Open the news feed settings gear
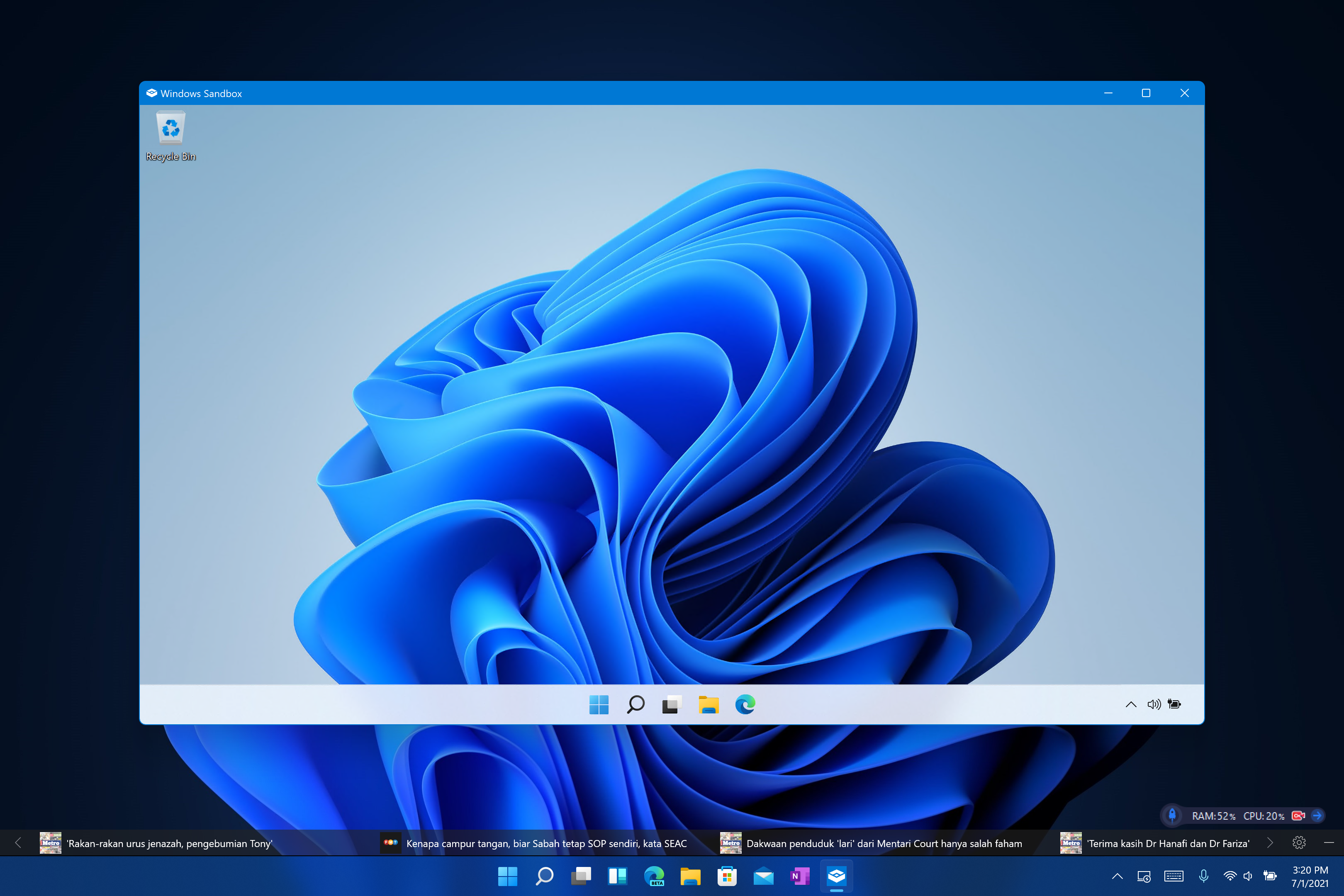The width and height of the screenshot is (1344, 896). 1299,843
